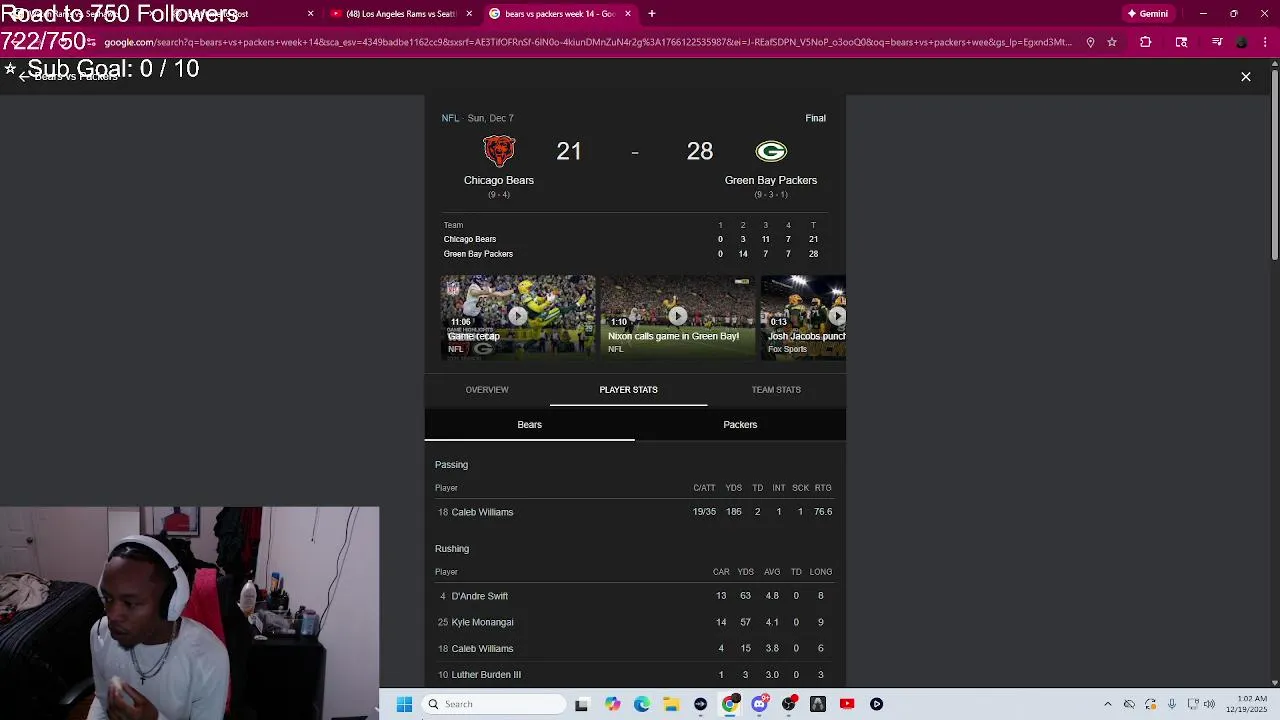
Task: Close the bears vs packers week 14 tab
Action: 628,14
